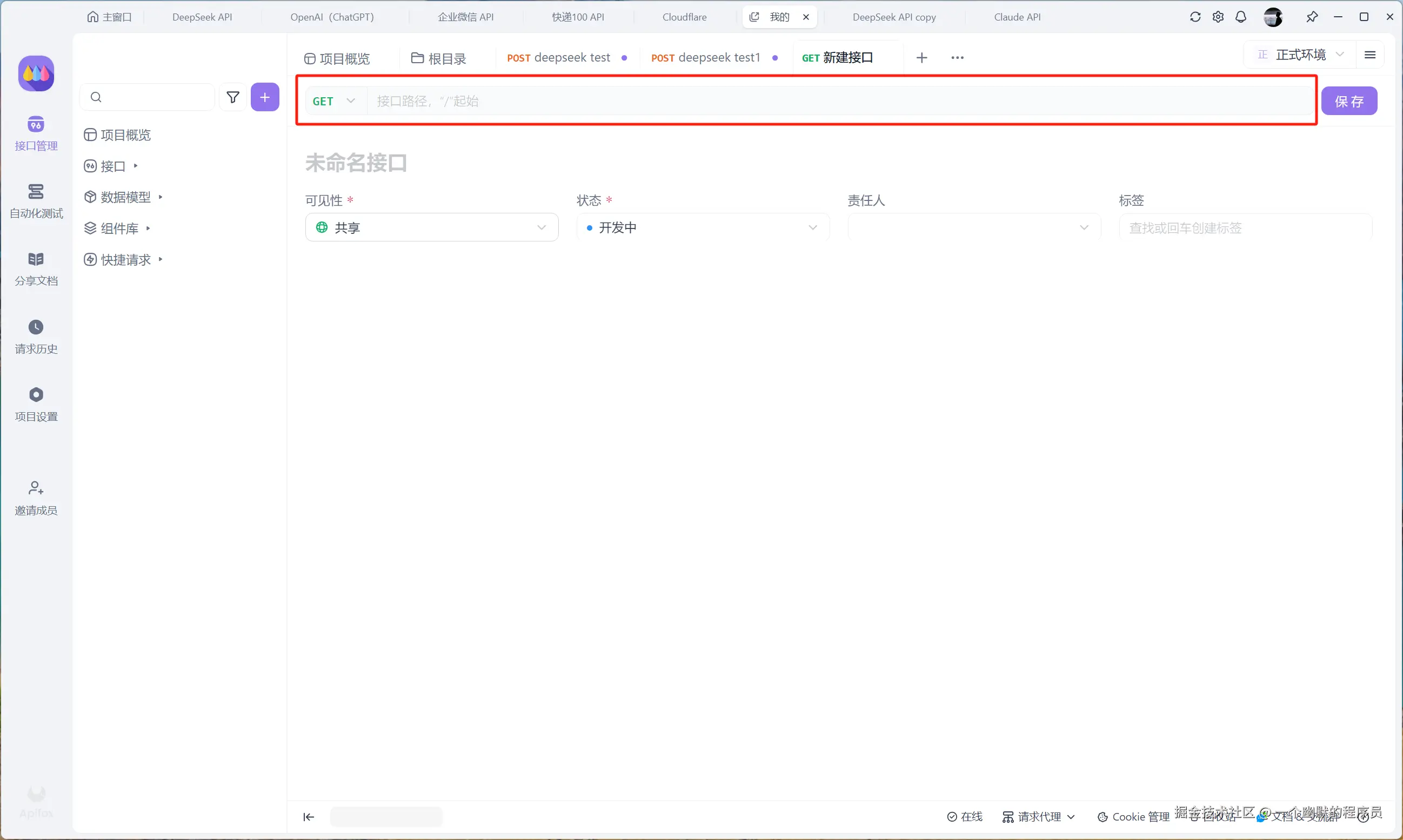Switch to the DeepSeek API project tab
Screen dimensions: 1403x840
click(x=202, y=17)
